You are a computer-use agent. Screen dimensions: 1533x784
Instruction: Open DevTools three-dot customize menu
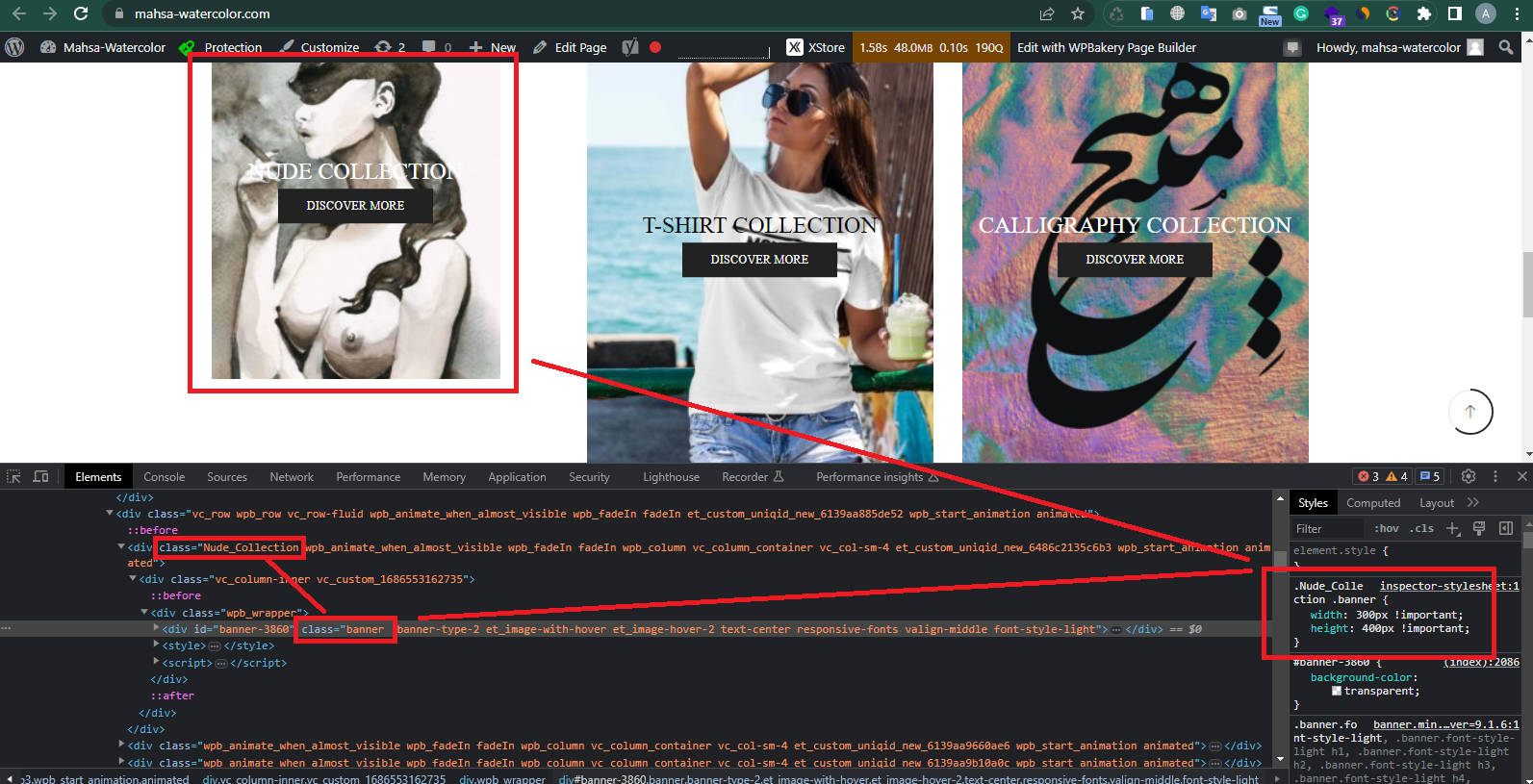(x=1495, y=476)
